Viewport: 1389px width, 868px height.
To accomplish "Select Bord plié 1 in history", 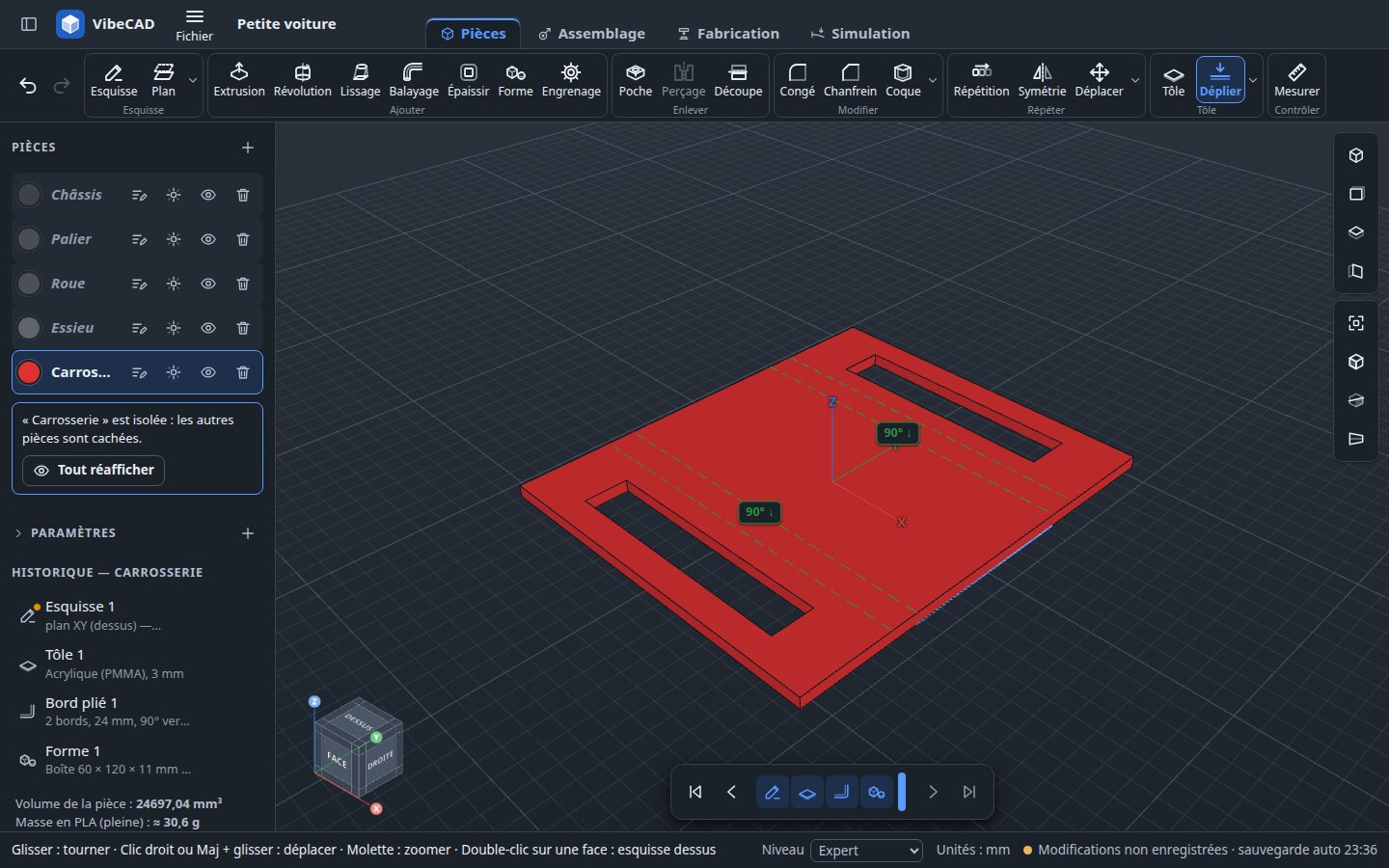I will pyautogui.click(x=137, y=712).
